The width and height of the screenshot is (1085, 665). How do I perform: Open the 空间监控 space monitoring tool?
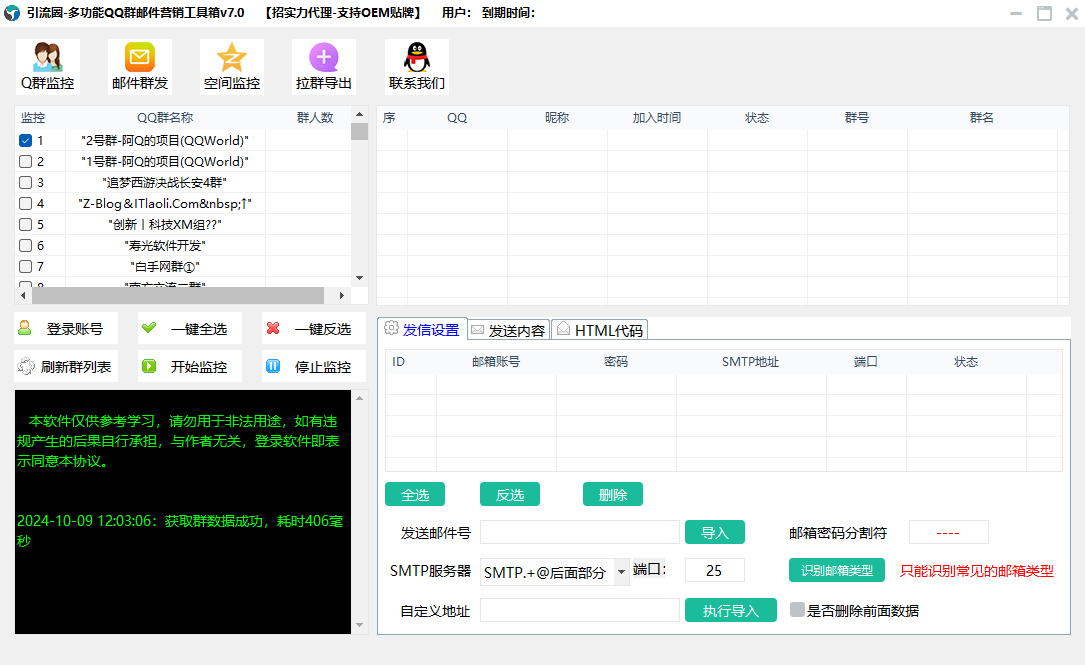pyautogui.click(x=232, y=67)
